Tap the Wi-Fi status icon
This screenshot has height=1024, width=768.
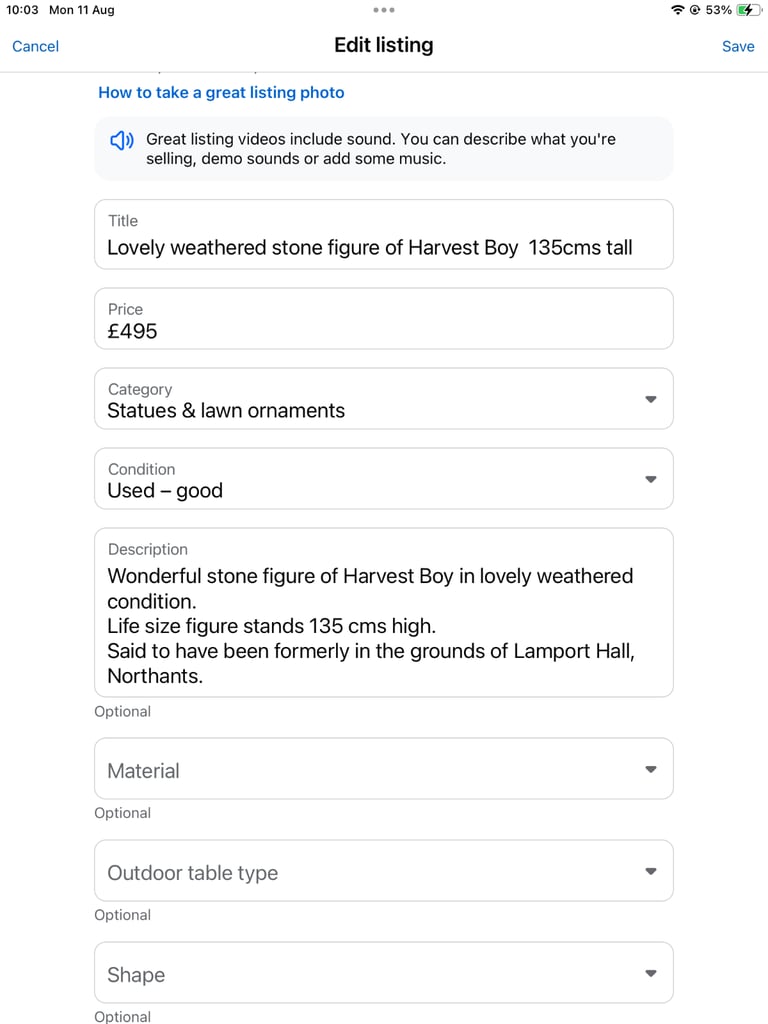click(678, 10)
